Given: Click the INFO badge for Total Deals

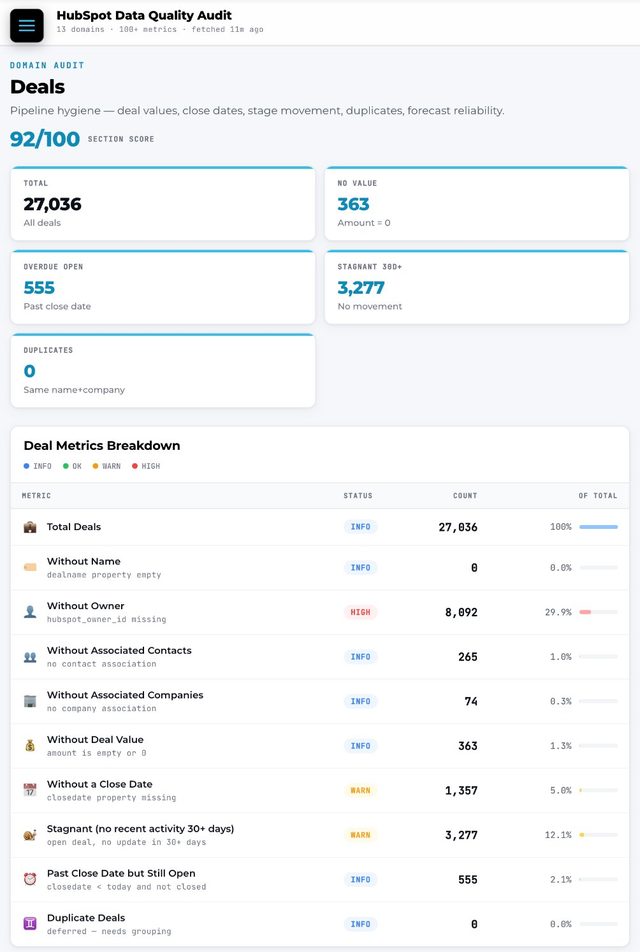Looking at the screenshot, I should (360, 527).
